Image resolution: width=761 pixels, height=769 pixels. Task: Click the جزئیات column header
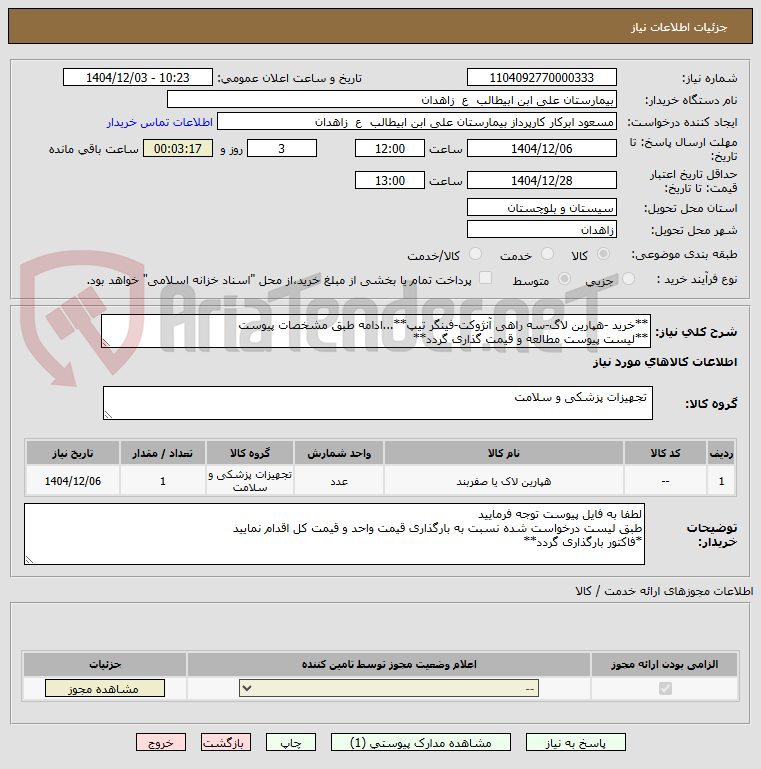[x=105, y=664]
